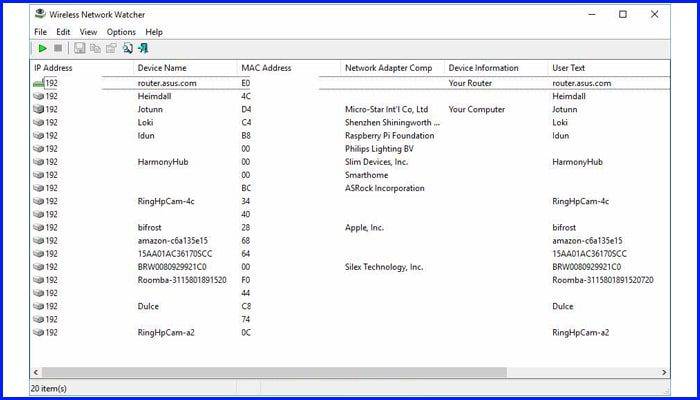
Task: Sort by the Device Name column header
Action: pos(185,68)
